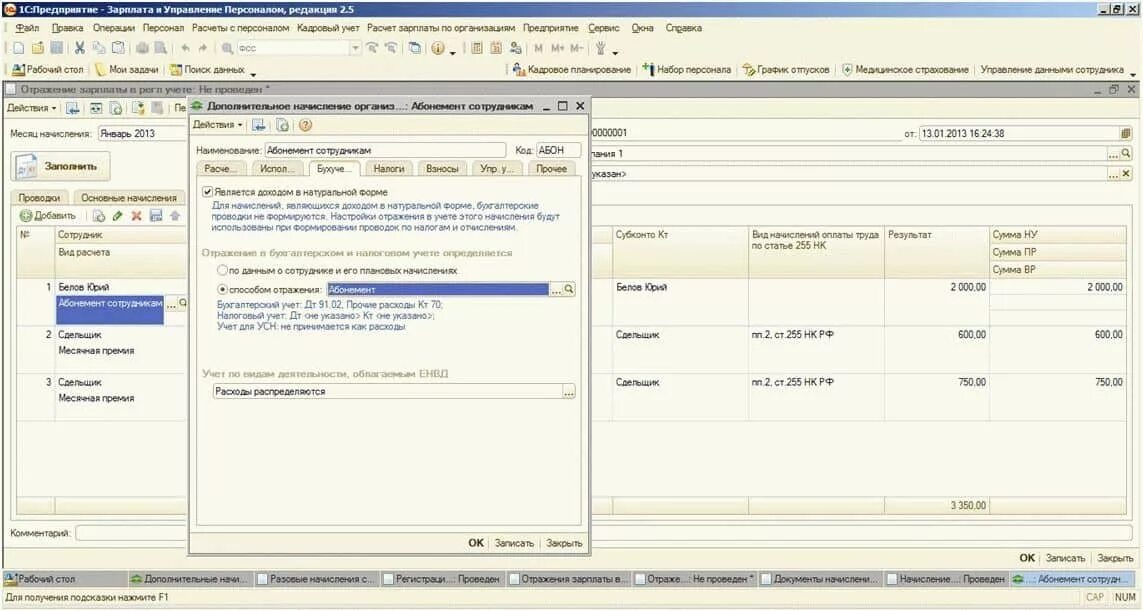The width and height of the screenshot is (1143, 611).
Task: Create a new document from main toolbar
Action: (18, 48)
